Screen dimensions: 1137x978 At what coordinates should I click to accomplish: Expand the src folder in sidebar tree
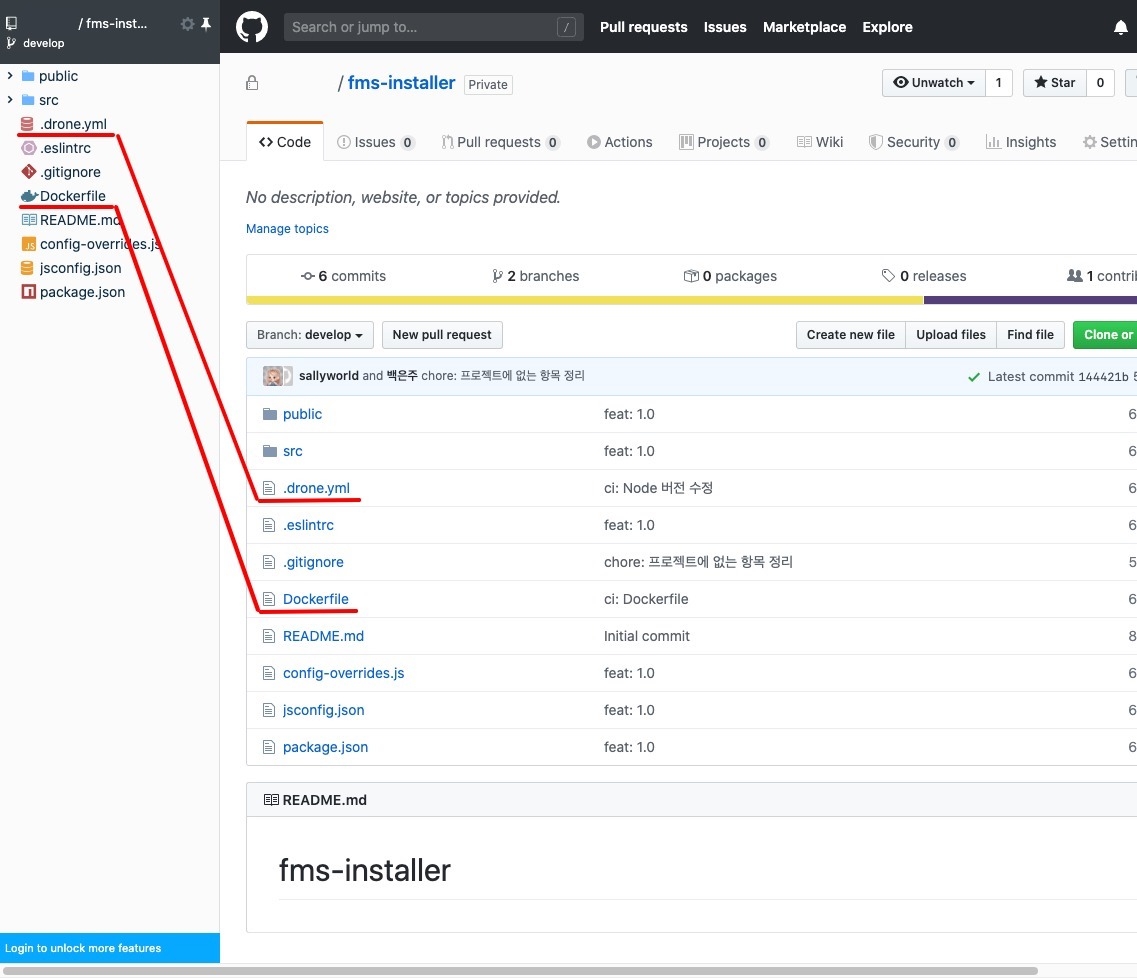pyautogui.click(x=10, y=100)
